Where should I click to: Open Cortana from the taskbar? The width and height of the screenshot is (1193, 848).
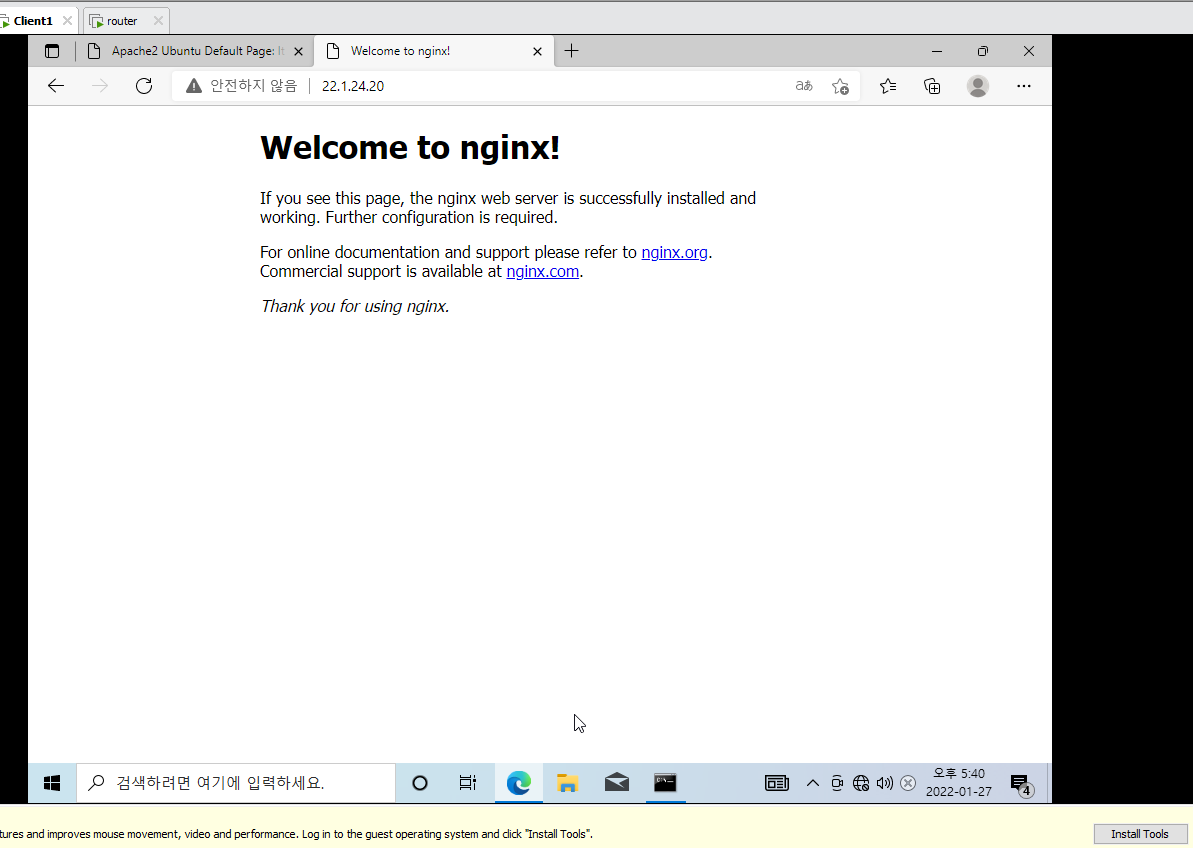click(x=419, y=783)
